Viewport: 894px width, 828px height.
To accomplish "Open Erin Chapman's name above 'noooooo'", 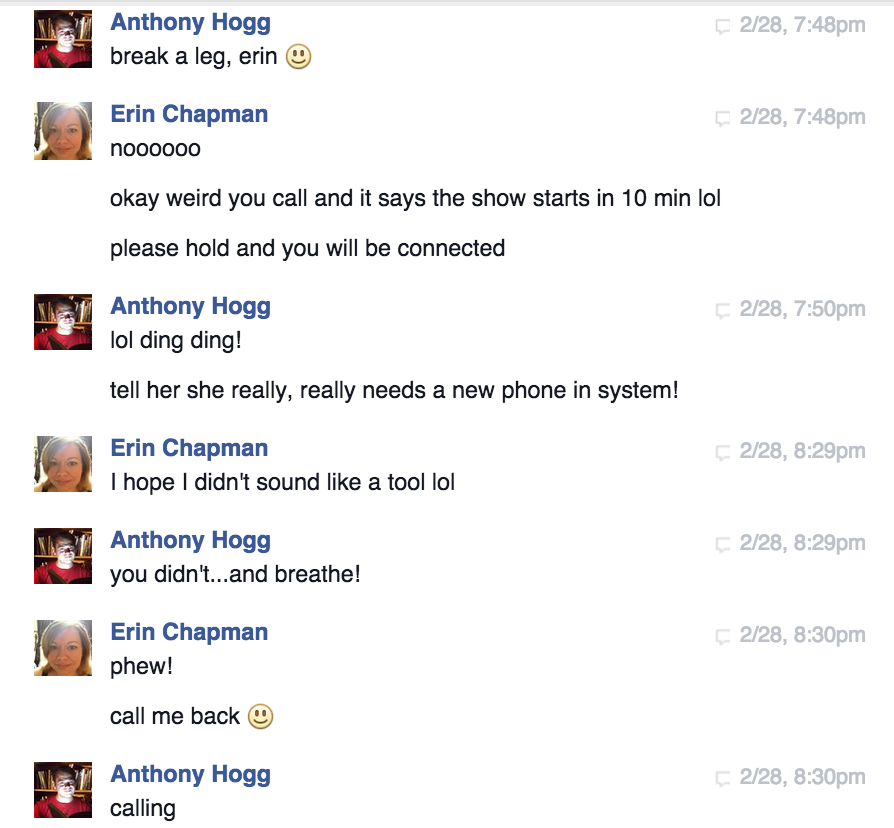I will (189, 114).
